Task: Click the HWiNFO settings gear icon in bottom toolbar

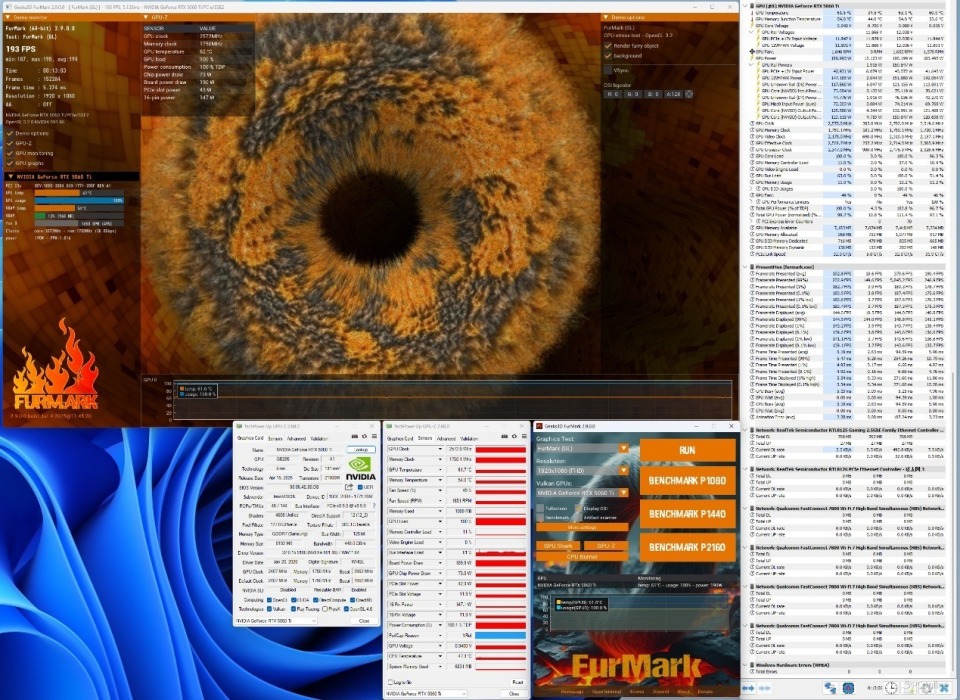Action: (926, 687)
